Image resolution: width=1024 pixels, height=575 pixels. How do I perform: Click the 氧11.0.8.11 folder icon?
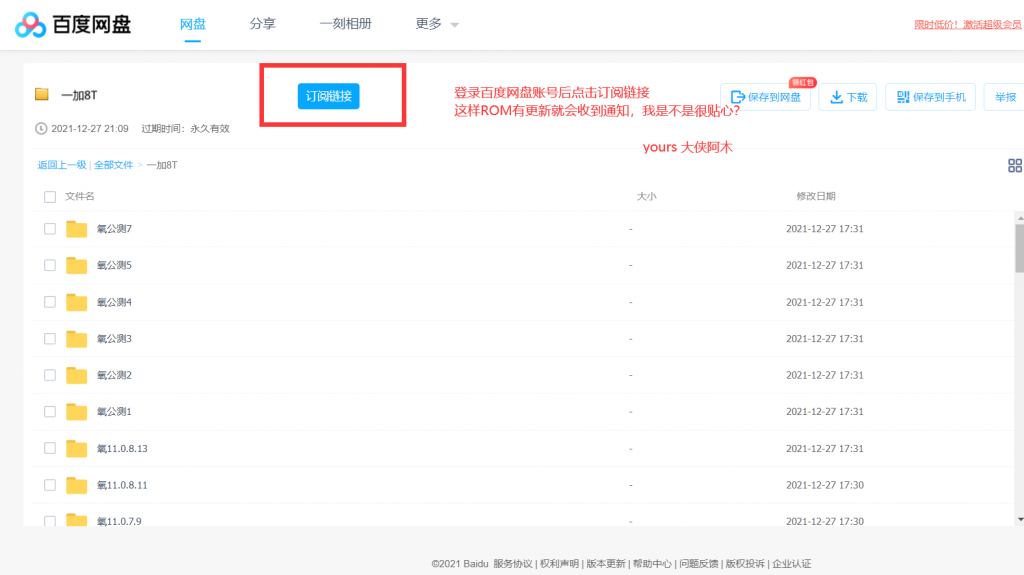tap(76, 485)
